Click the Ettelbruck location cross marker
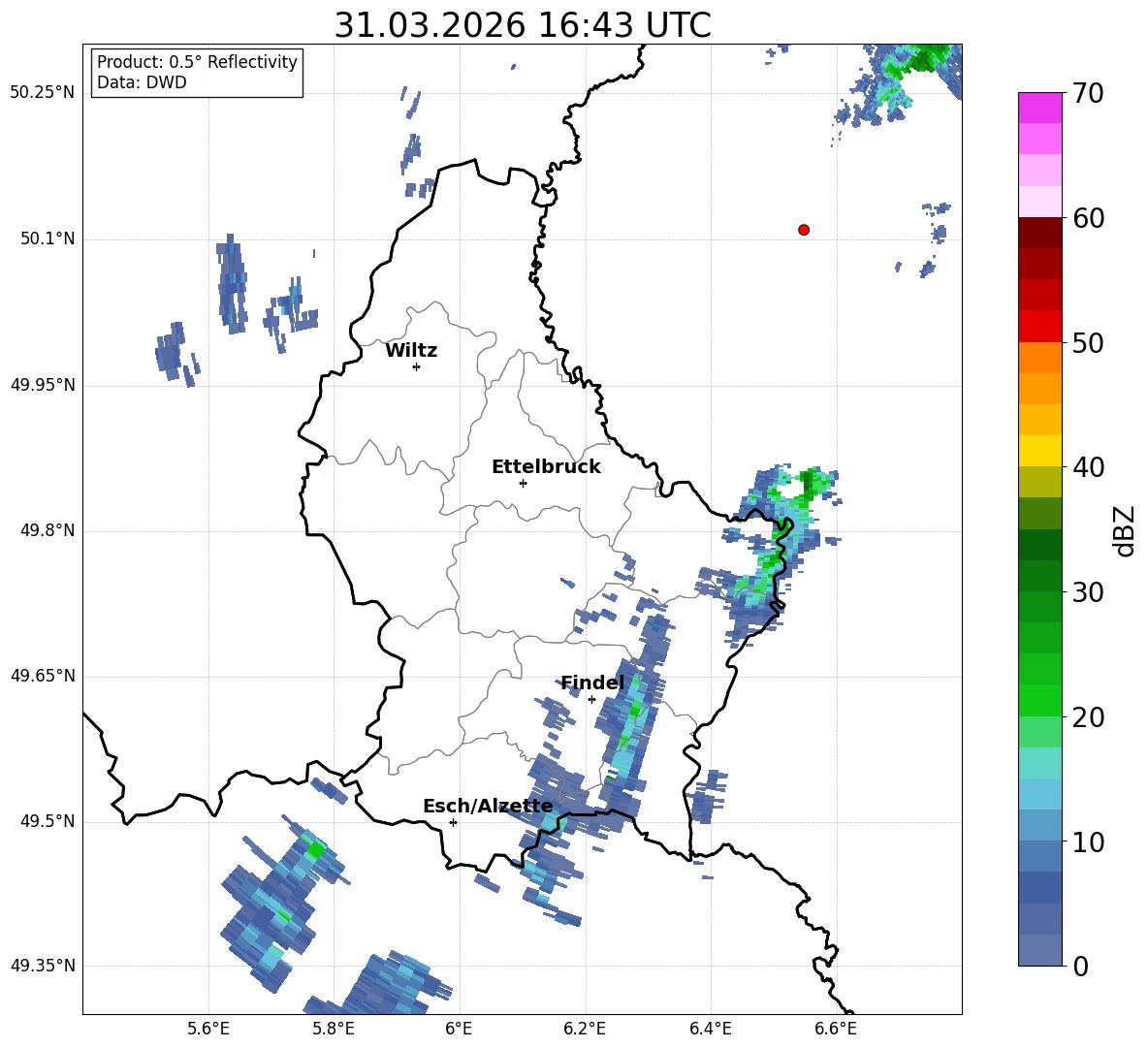Viewport: 1148px width, 1048px height. click(523, 483)
